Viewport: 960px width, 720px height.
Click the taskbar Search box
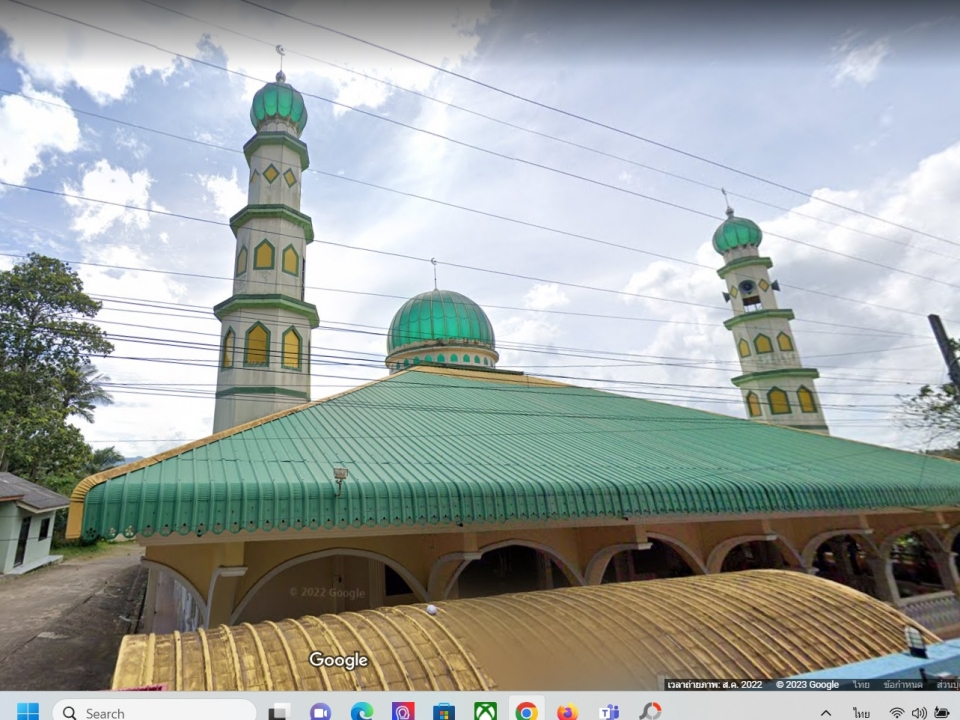click(155, 712)
